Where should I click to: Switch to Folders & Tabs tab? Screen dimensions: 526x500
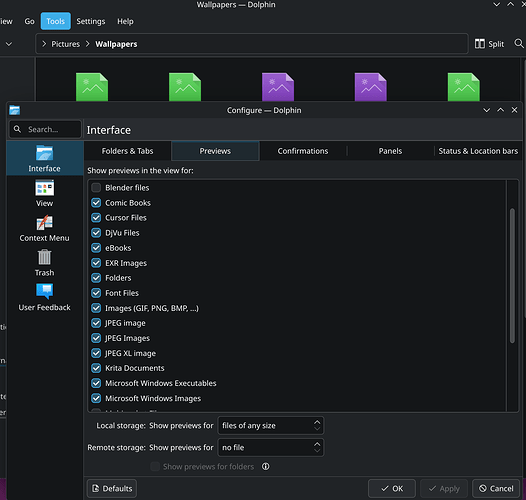pos(127,151)
